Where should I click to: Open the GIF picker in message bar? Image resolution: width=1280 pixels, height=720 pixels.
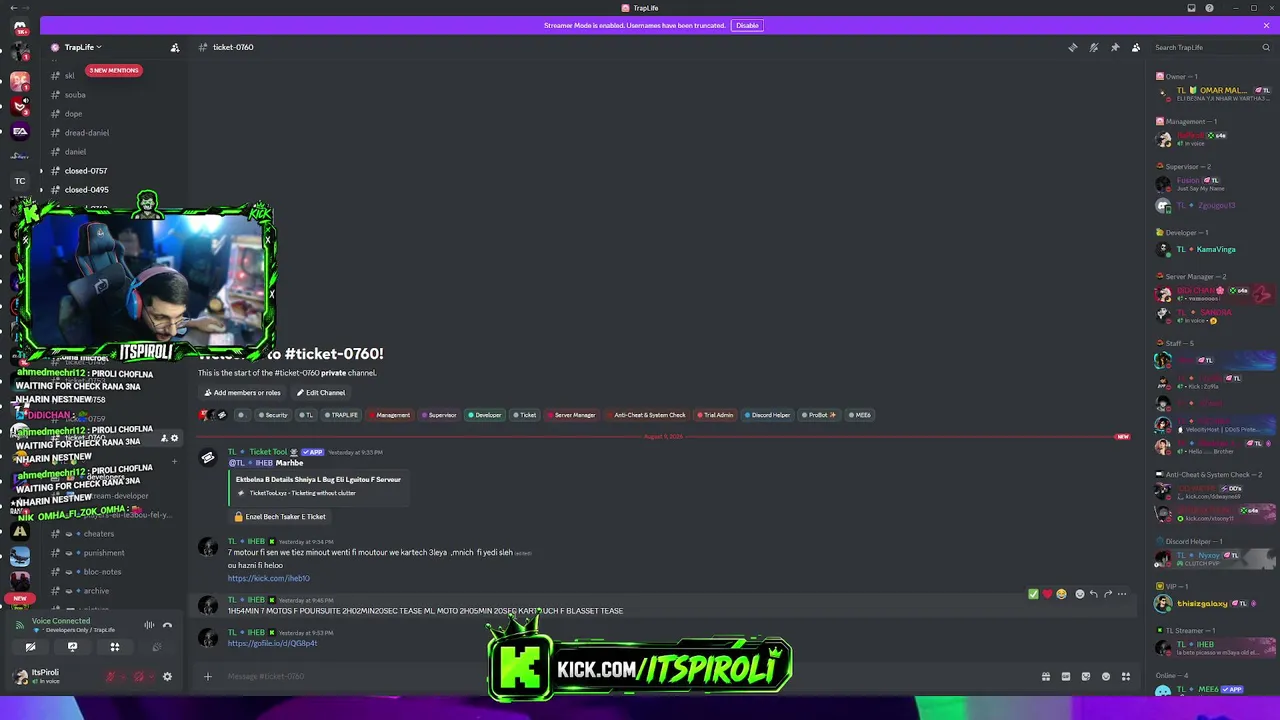(1066, 676)
